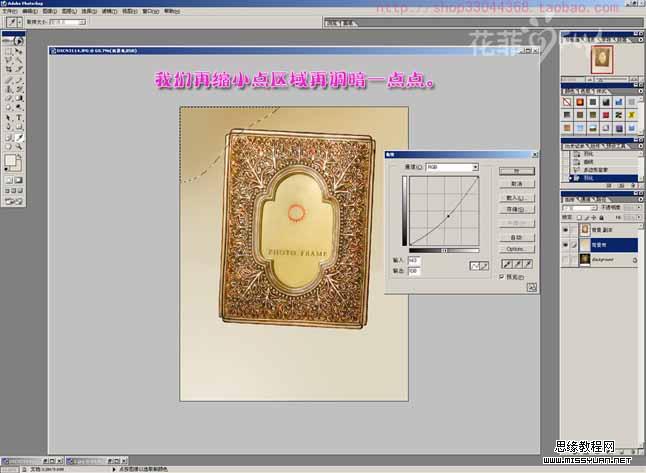Select the Notes tool
The height and width of the screenshot is (473, 646).
pos(8,138)
